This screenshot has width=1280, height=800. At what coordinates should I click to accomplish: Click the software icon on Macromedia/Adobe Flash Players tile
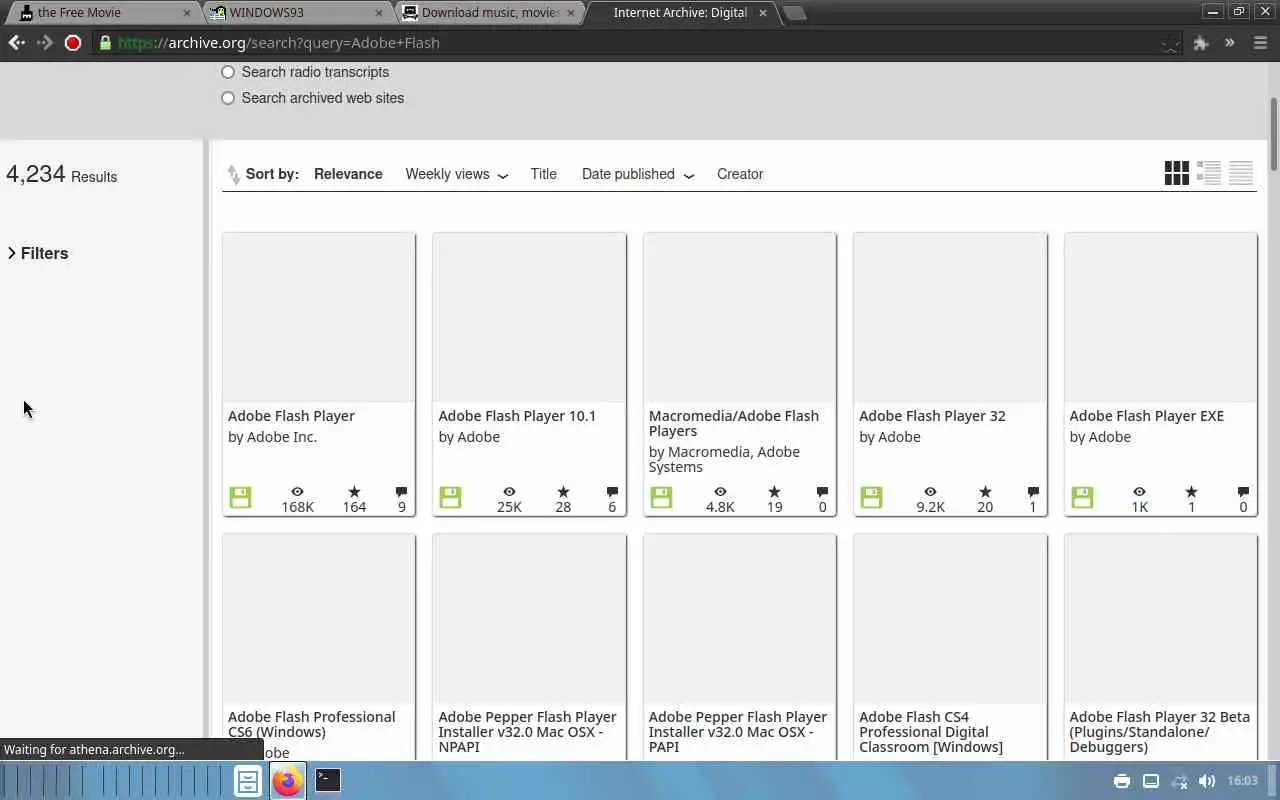tap(661, 497)
